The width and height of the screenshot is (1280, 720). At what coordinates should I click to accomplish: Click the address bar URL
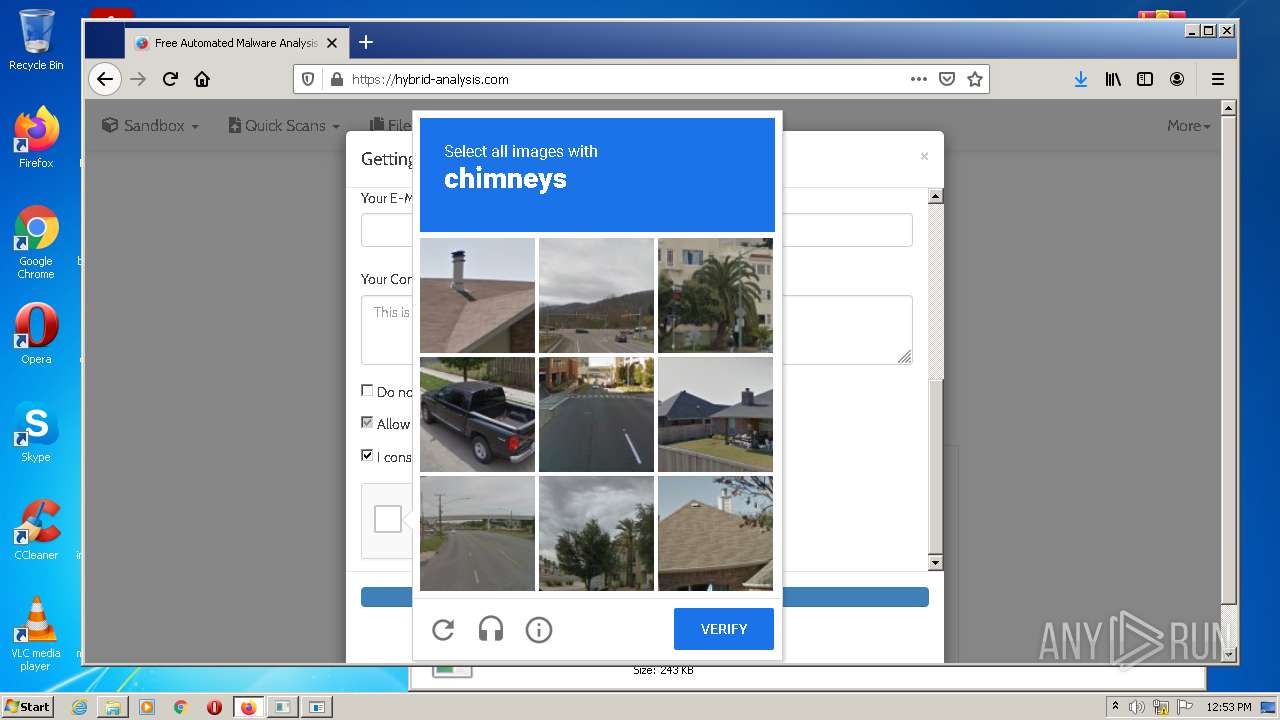430,79
